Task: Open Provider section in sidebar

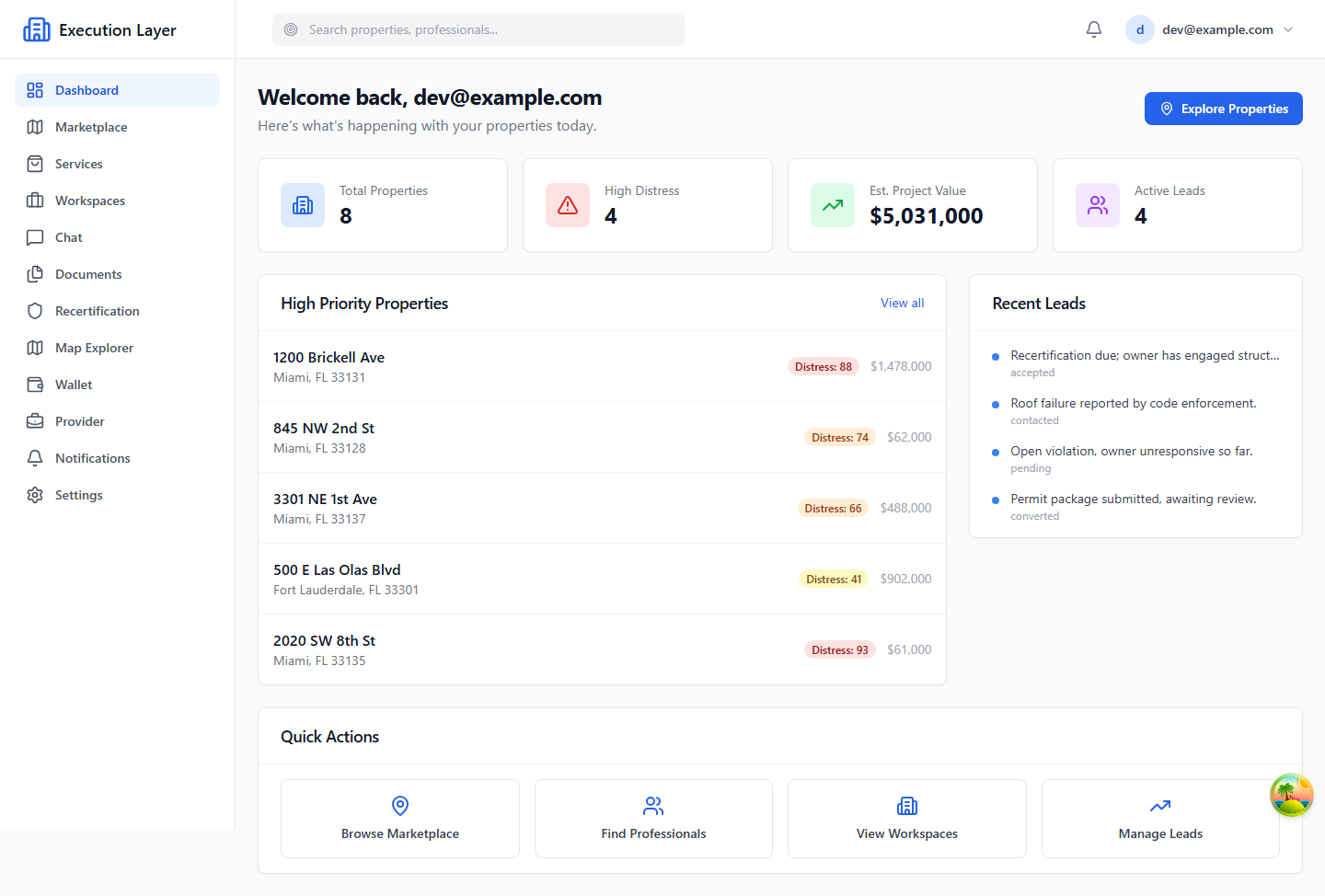Action: (x=117, y=421)
